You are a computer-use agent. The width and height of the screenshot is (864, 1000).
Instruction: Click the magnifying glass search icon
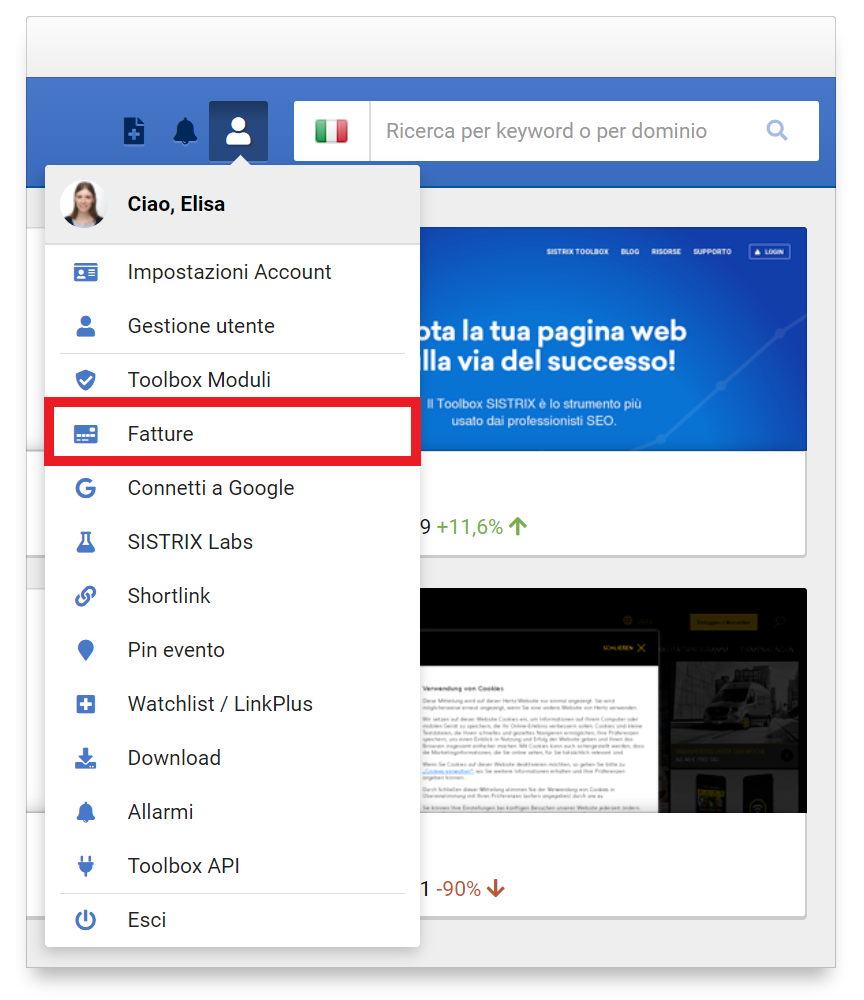tap(777, 131)
